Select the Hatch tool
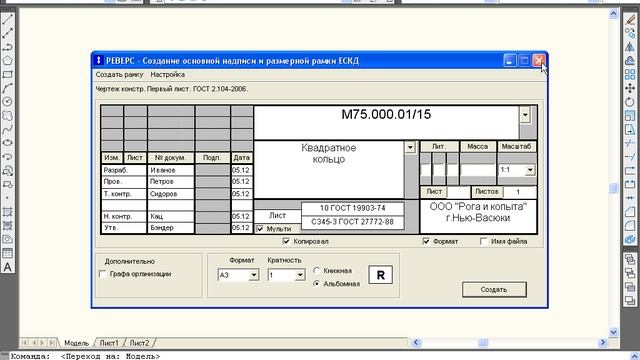 (7, 212)
